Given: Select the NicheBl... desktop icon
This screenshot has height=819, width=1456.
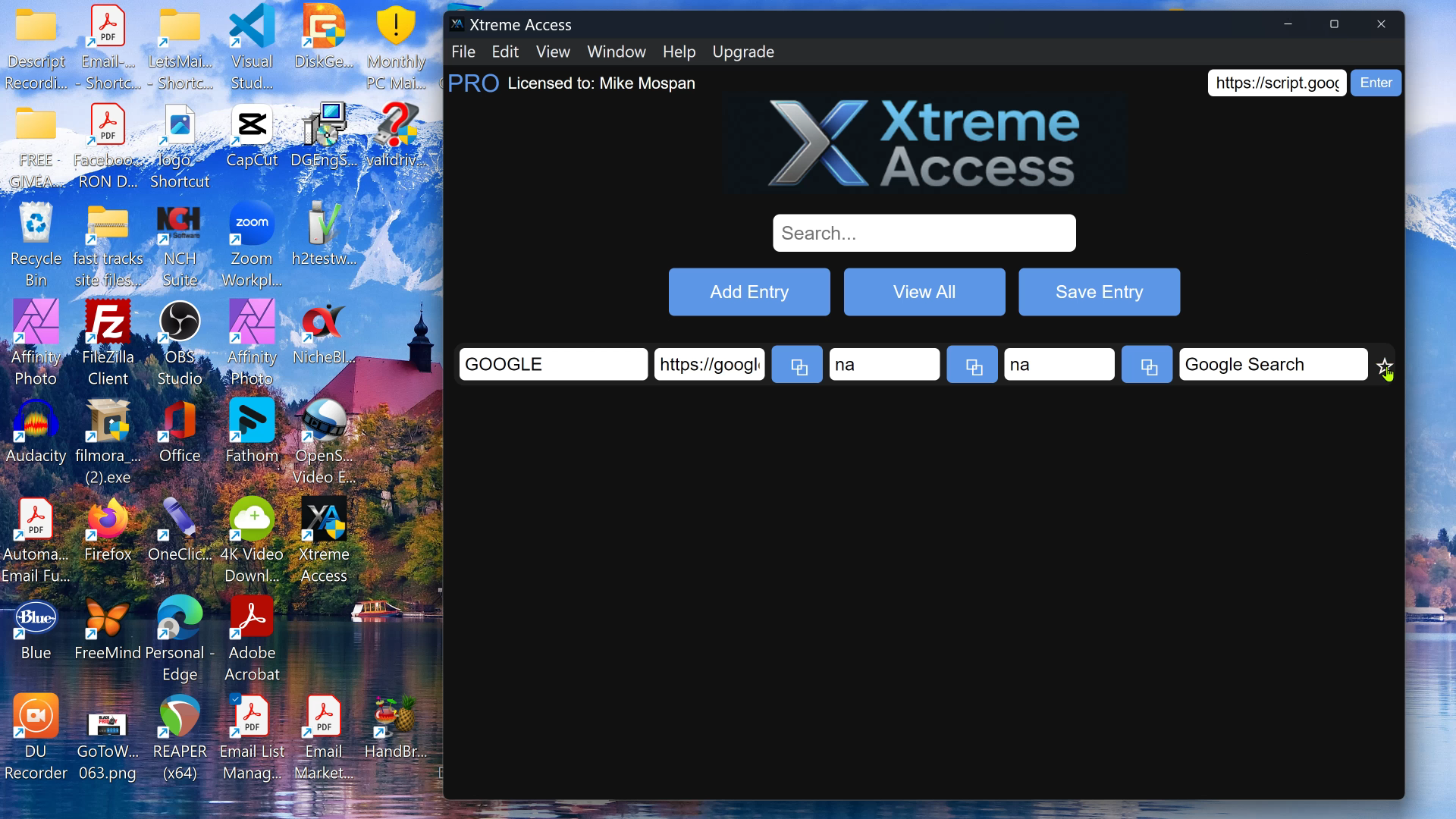Looking at the screenshot, I should (x=324, y=332).
